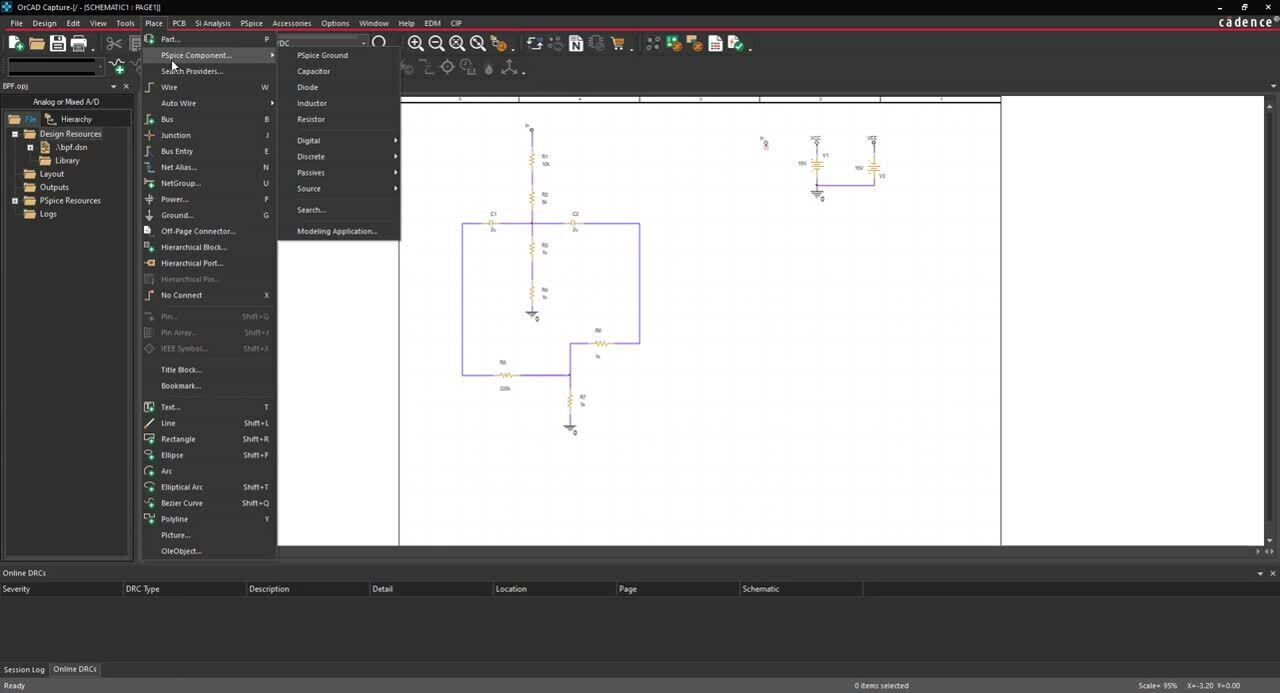Open part search with the shopping cart icon
This screenshot has width=1280, height=693.
618,44
